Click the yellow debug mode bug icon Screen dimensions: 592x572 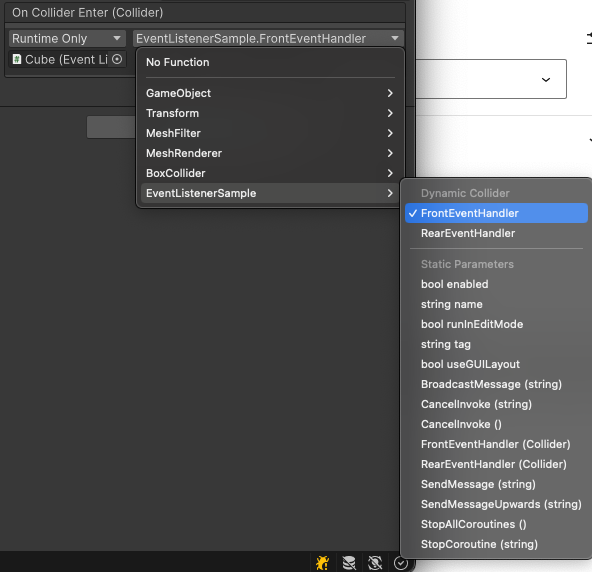pyautogui.click(x=322, y=563)
